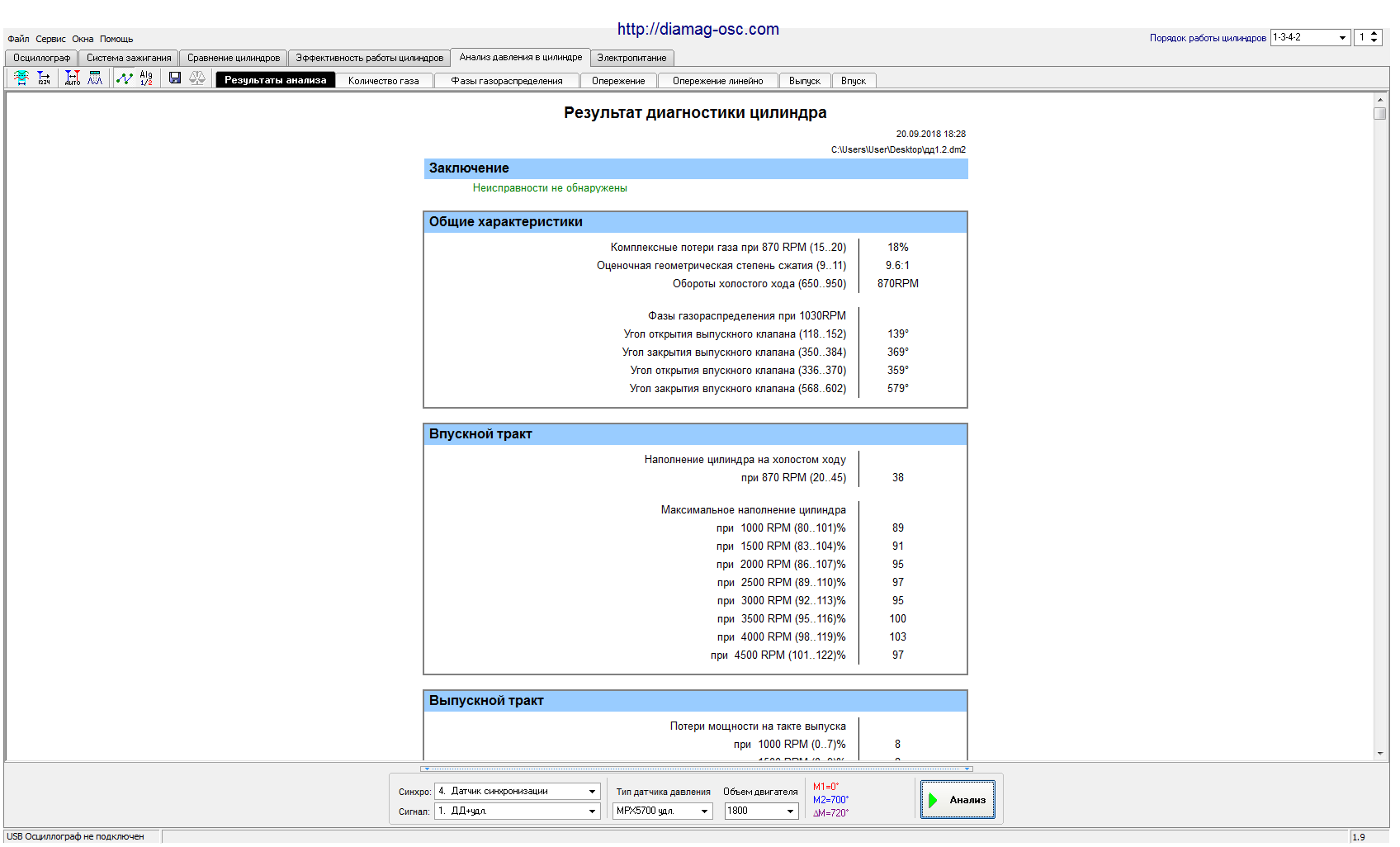Click USB Осциллограф не подключен status
The image size is (1400, 847).
75,836
